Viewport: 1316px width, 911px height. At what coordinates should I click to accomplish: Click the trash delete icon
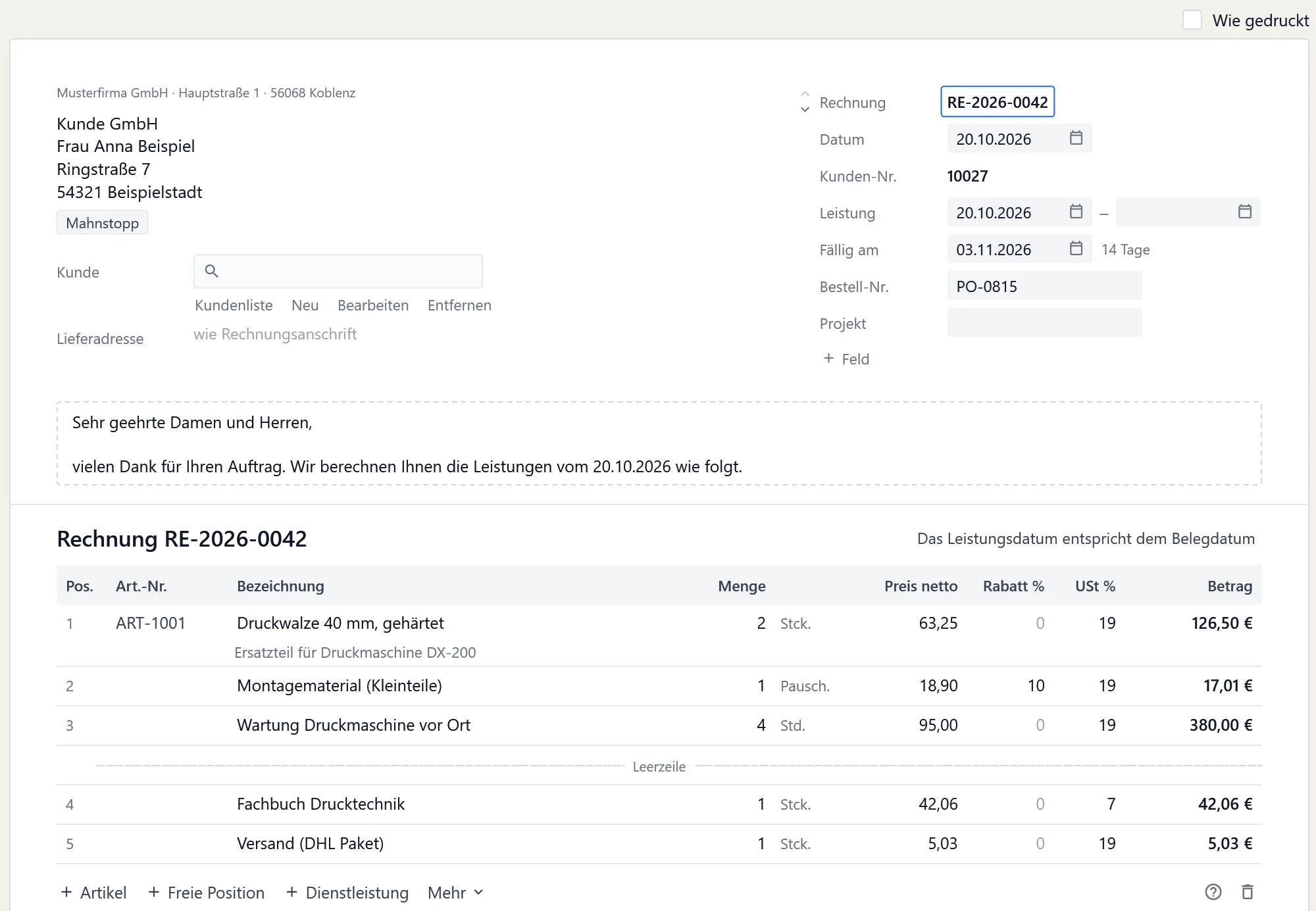[x=1247, y=892]
